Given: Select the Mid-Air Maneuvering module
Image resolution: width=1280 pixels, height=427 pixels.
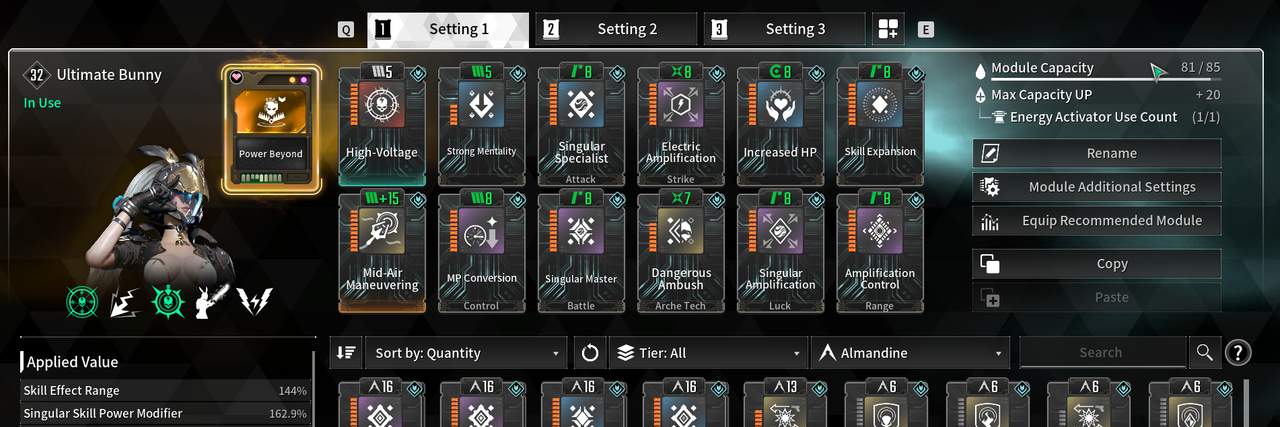Looking at the screenshot, I should click(382, 252).
